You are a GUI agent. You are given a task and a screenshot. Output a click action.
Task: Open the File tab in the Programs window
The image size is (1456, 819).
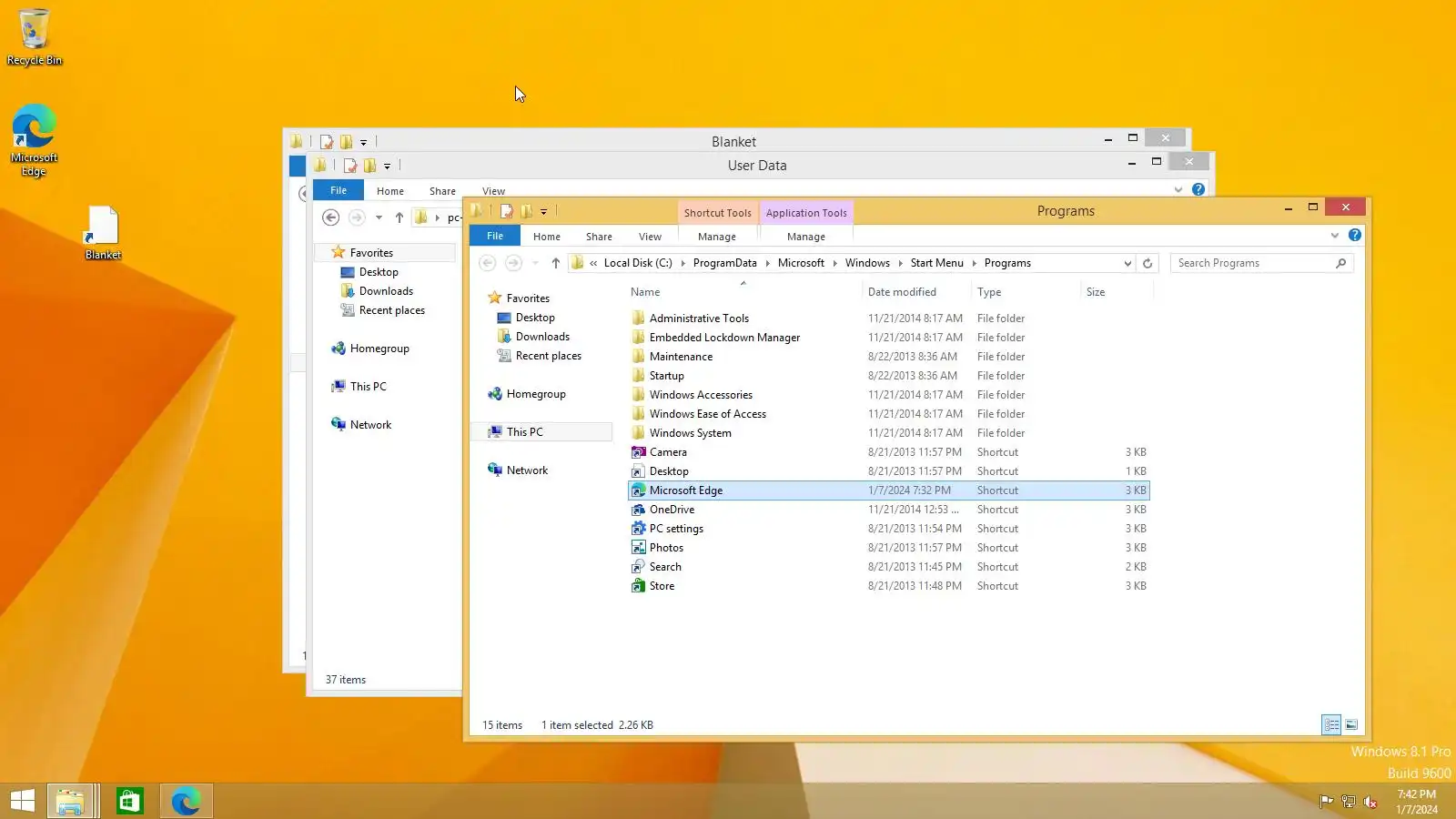click(495, 236)
